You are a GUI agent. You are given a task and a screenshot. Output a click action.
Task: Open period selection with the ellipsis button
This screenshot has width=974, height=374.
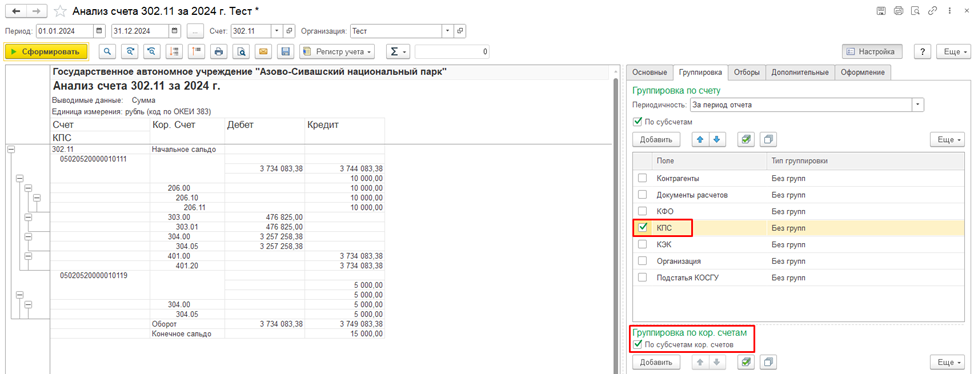pos(195,30)
